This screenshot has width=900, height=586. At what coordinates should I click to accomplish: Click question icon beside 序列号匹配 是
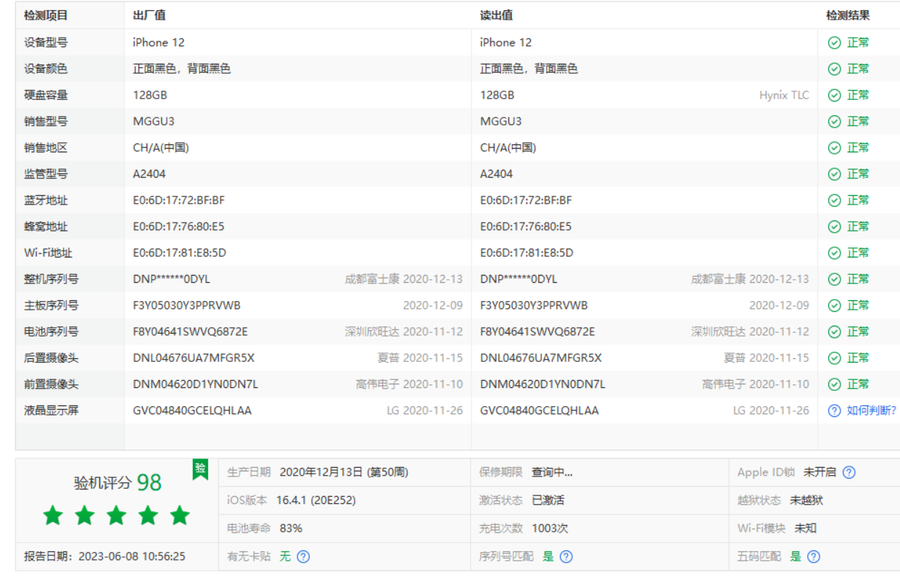point(566,557)
